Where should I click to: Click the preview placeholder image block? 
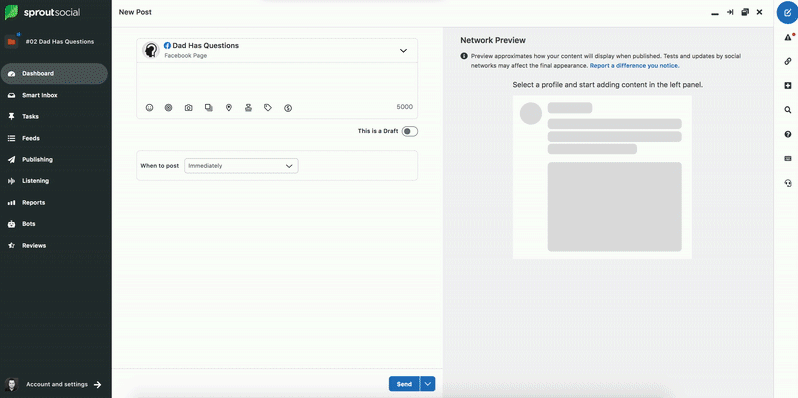pos(614,207)
